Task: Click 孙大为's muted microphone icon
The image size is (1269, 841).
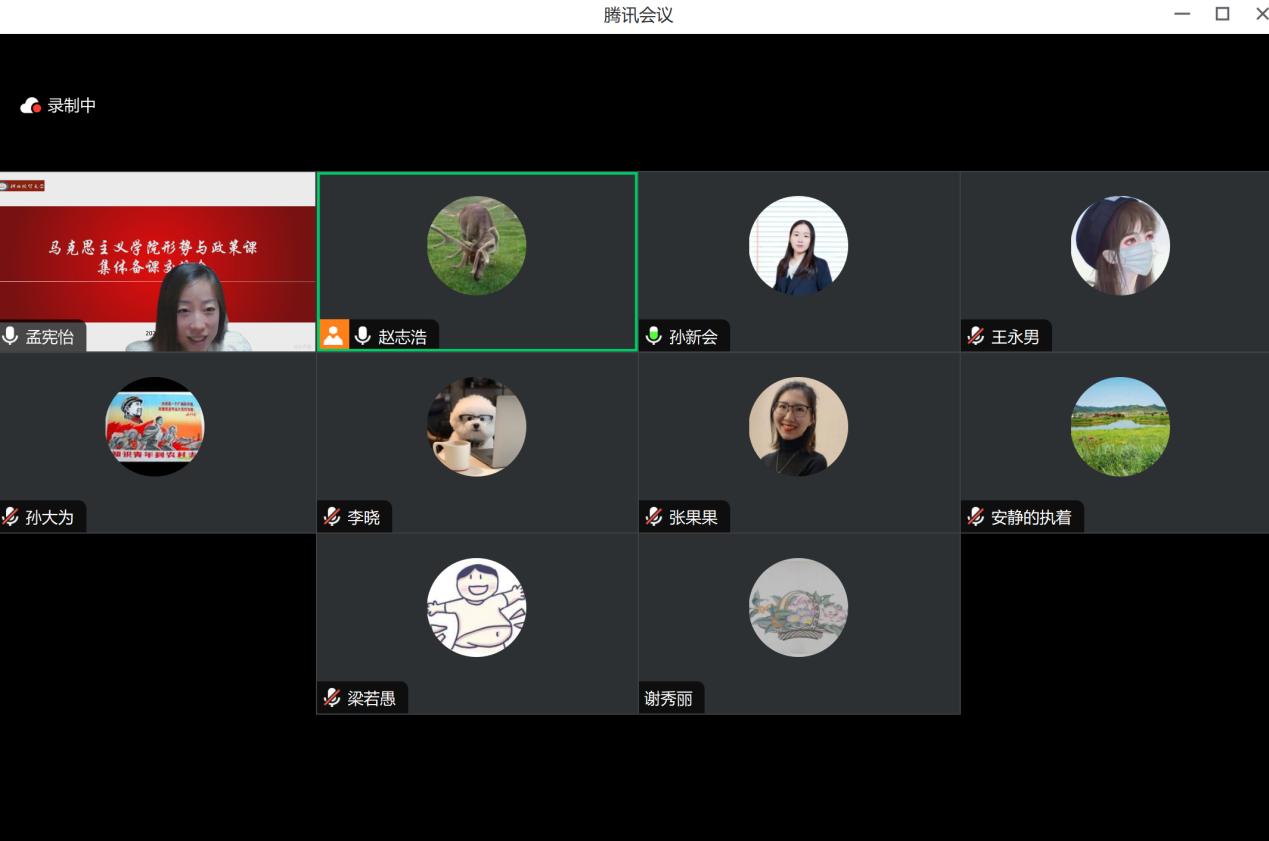Action: (11, 517)
